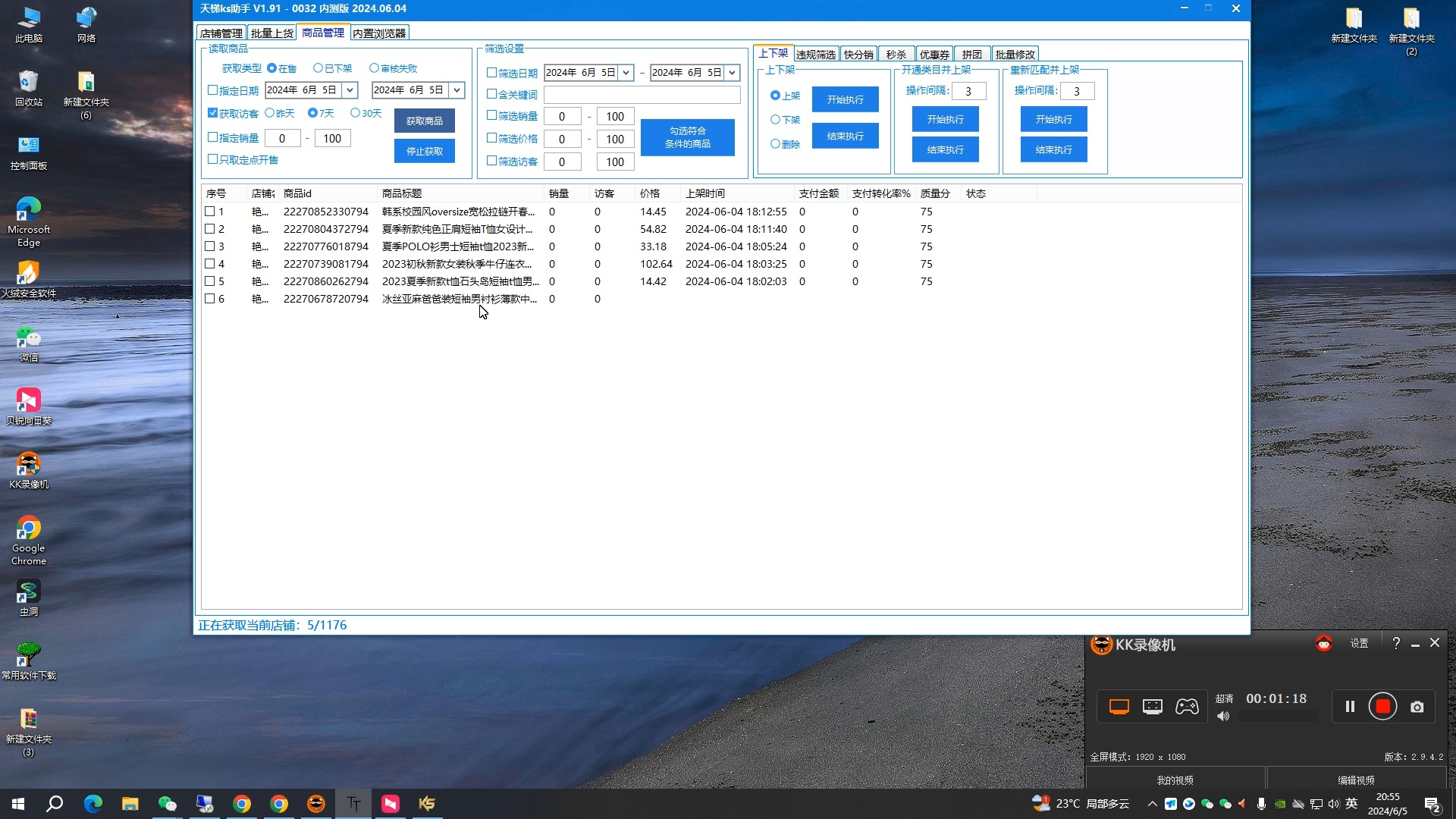The height and width of the screenshot is (819, 1456).
Task: Enable the 筛选日期 checkbox
Action: pyautogui.click(x=494, y=72)
